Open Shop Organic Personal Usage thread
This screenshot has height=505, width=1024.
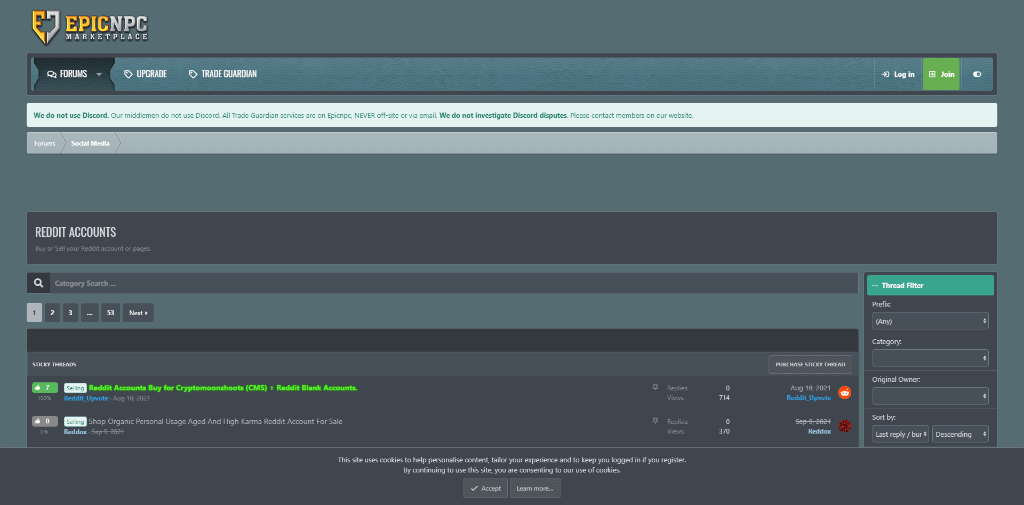click(216, 421)
